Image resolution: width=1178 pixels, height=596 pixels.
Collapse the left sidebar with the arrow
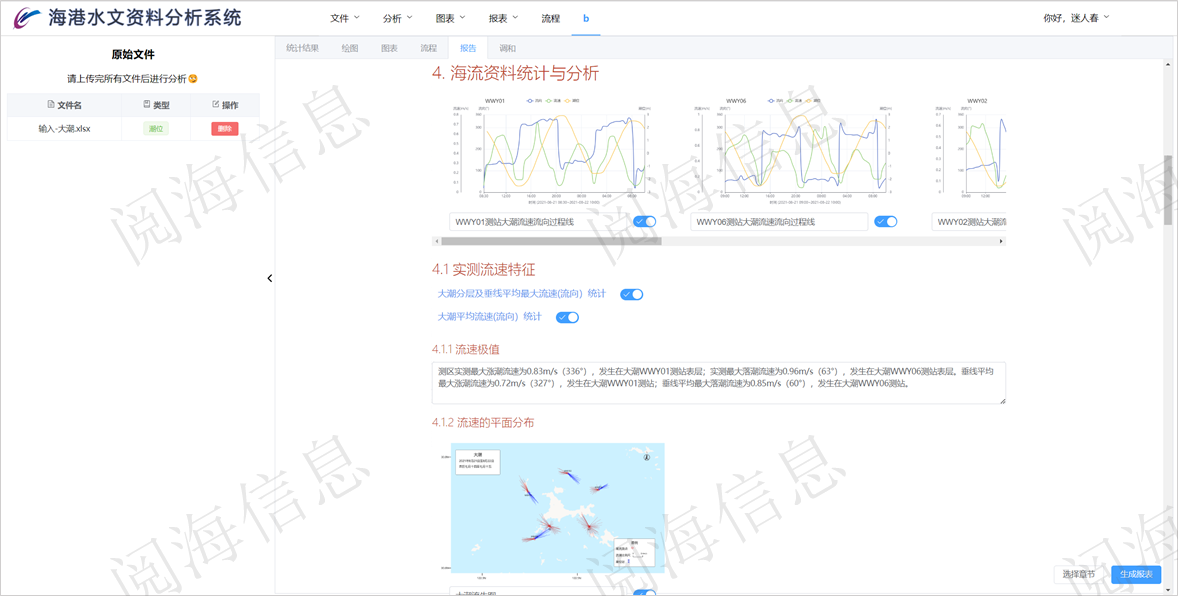tap(268, 278)
